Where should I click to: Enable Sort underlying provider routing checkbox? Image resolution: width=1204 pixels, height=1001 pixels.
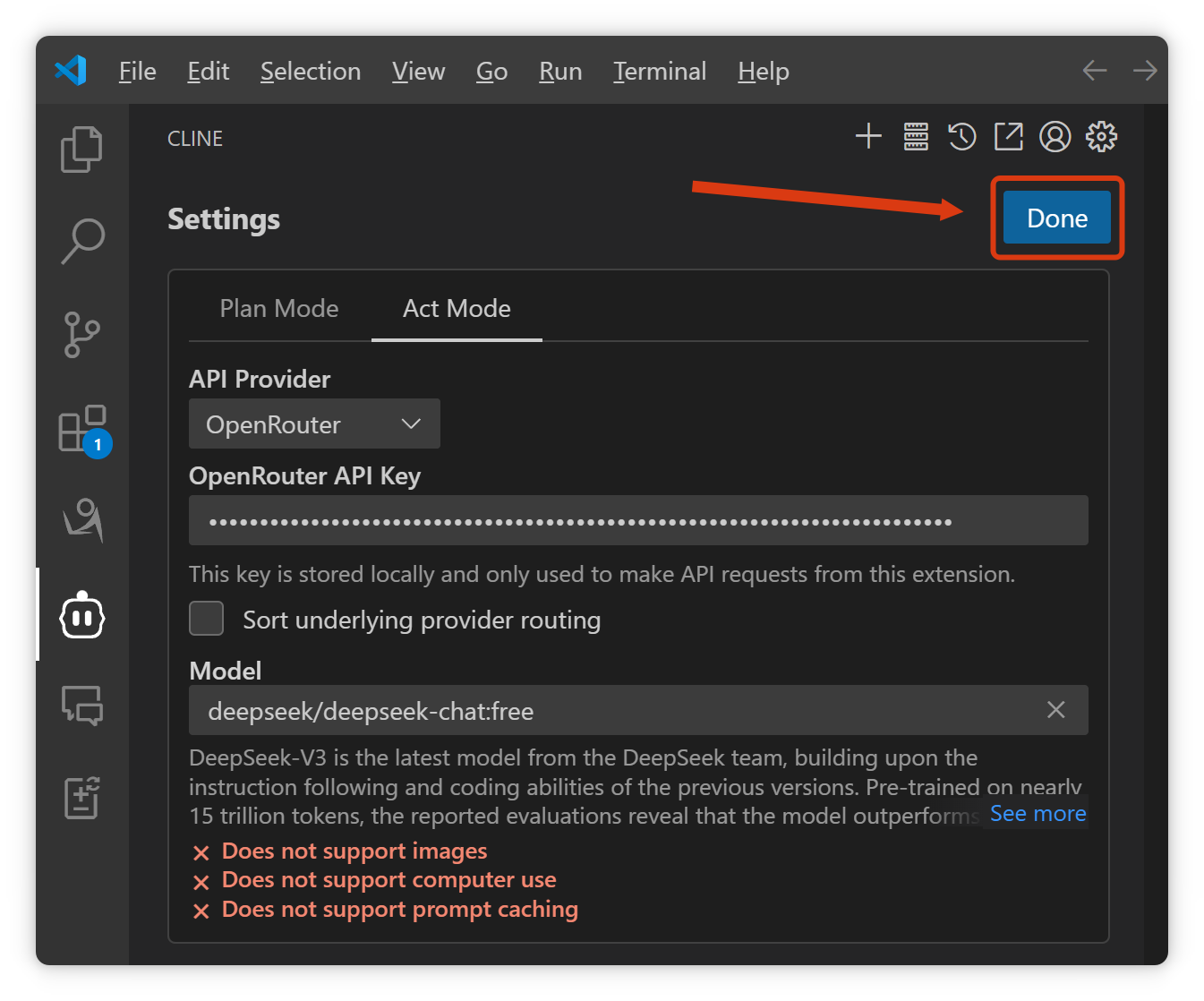(207, 619)
